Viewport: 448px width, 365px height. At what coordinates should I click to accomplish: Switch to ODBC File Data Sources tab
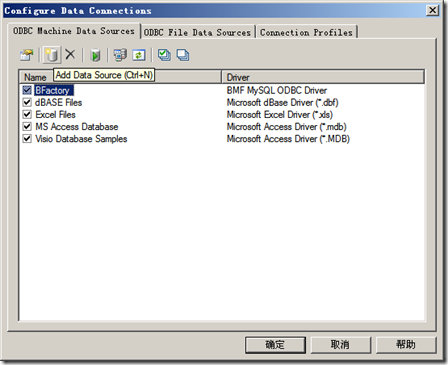click(x=197, y=32)
